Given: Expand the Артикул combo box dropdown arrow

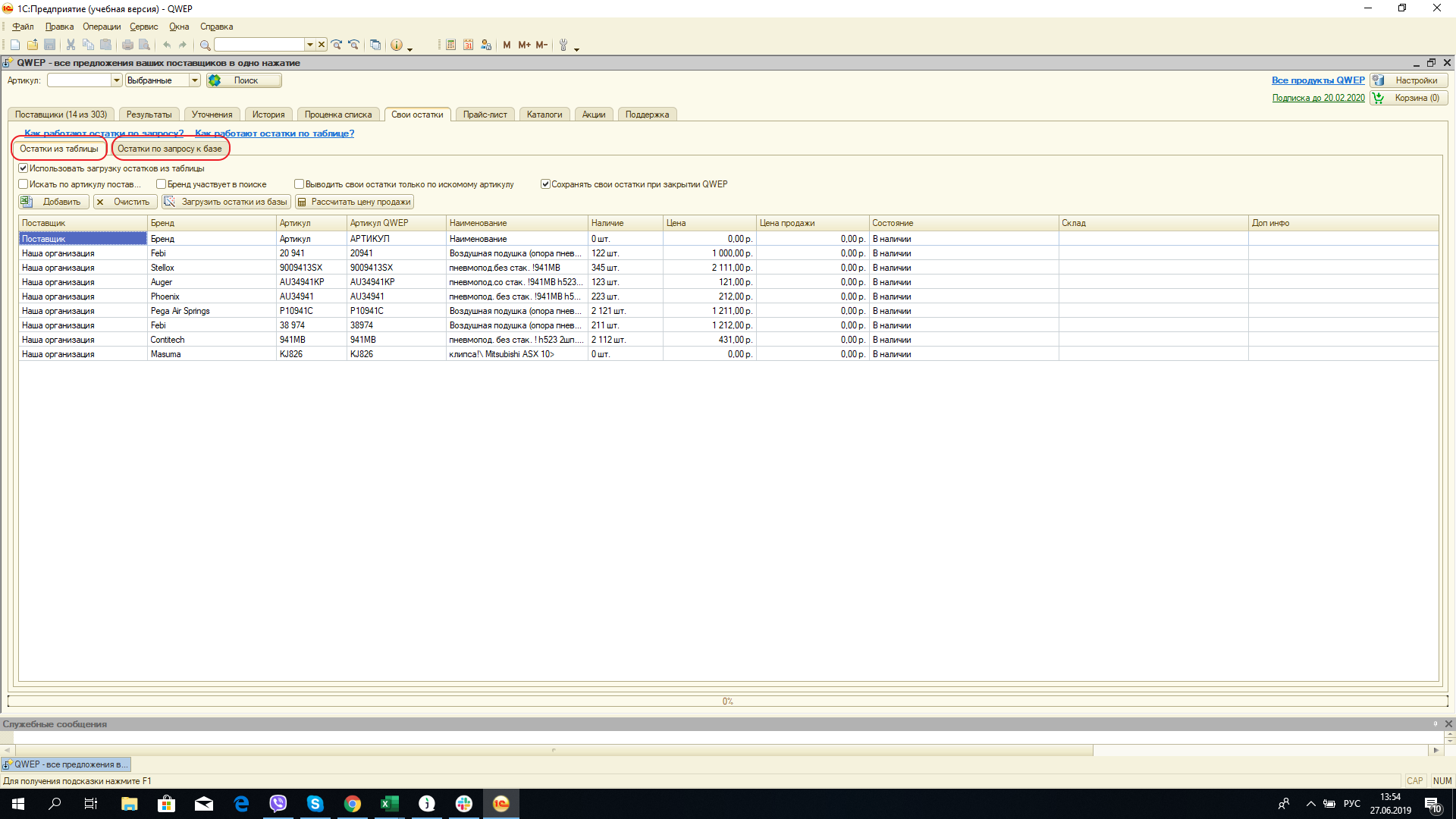Looking at the screenshot, I should [117, 80].
